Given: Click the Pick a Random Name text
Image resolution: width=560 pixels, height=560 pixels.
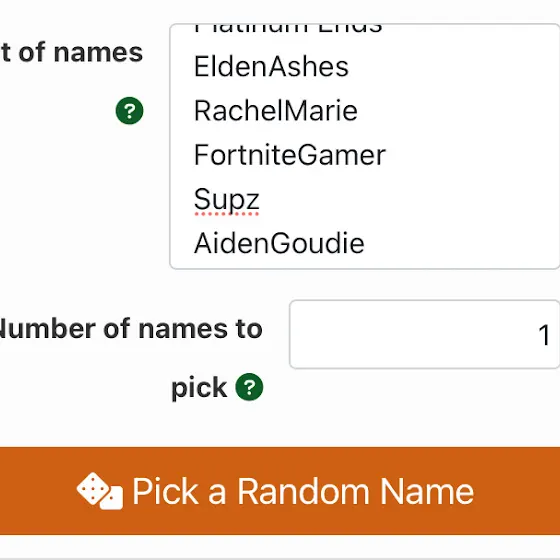Looking at the screenshot, I should 303,492.
